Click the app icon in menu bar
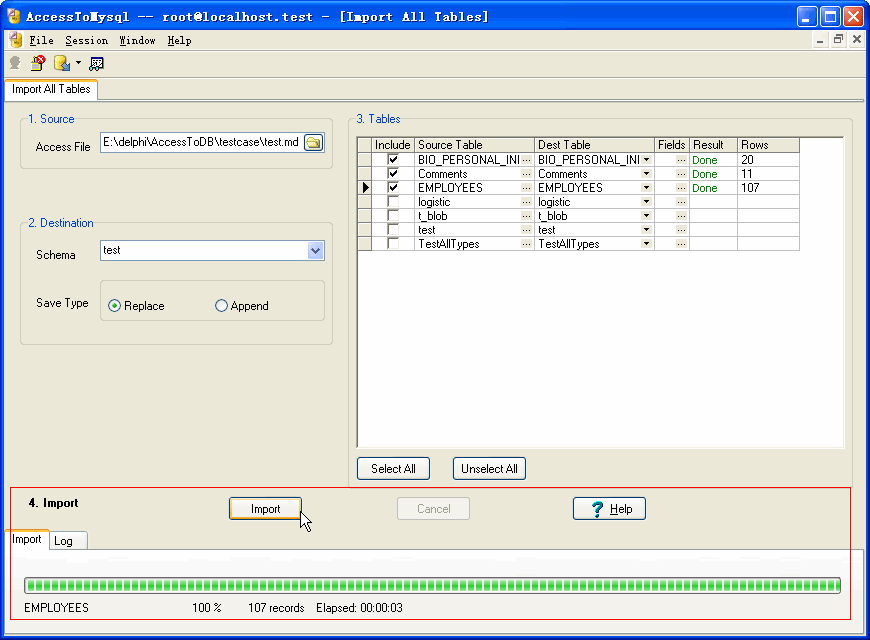The height and width of the screenshot is (640, 870). pos(16,41)
